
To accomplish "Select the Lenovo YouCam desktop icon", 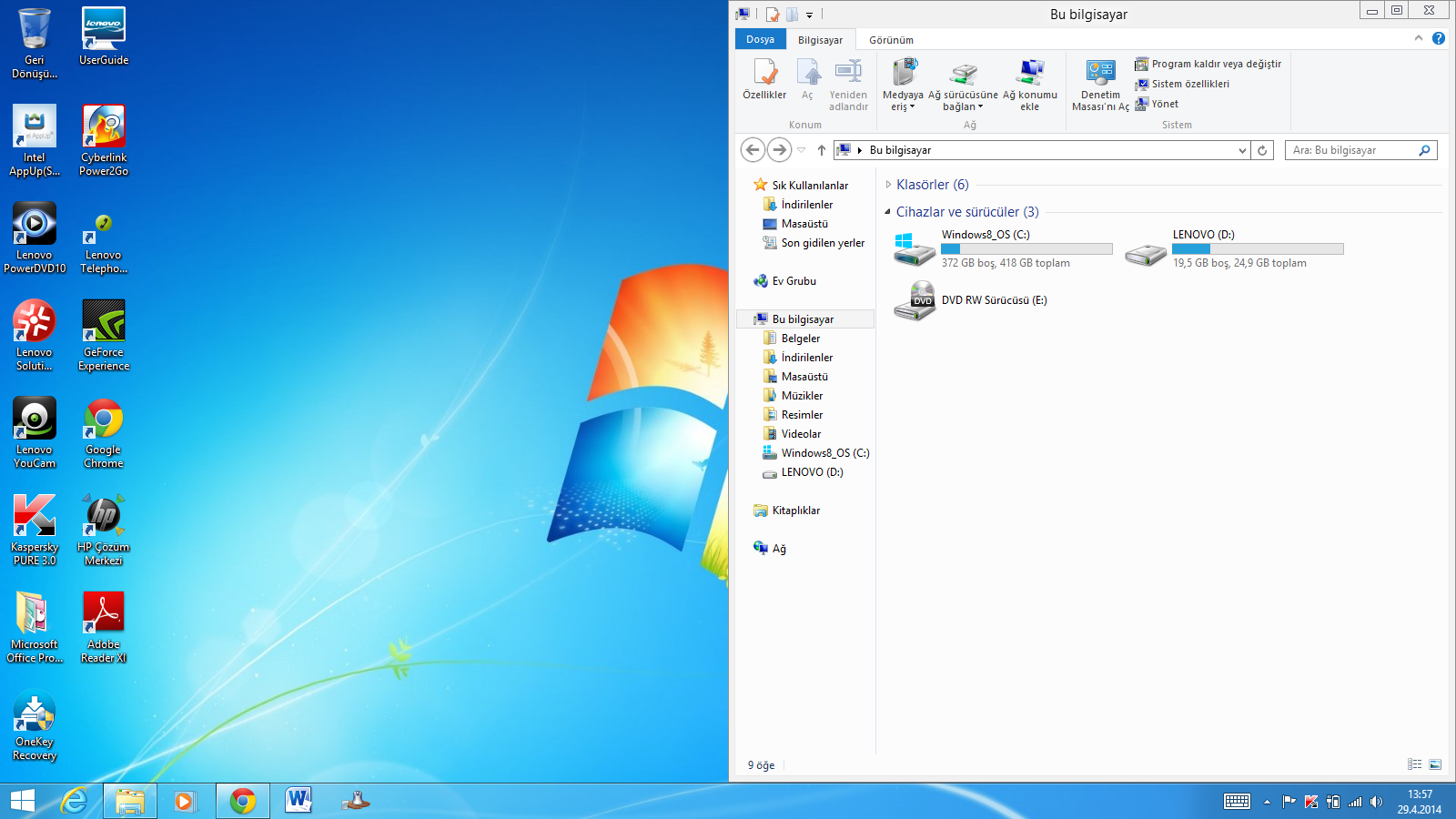I will point(35,432).
